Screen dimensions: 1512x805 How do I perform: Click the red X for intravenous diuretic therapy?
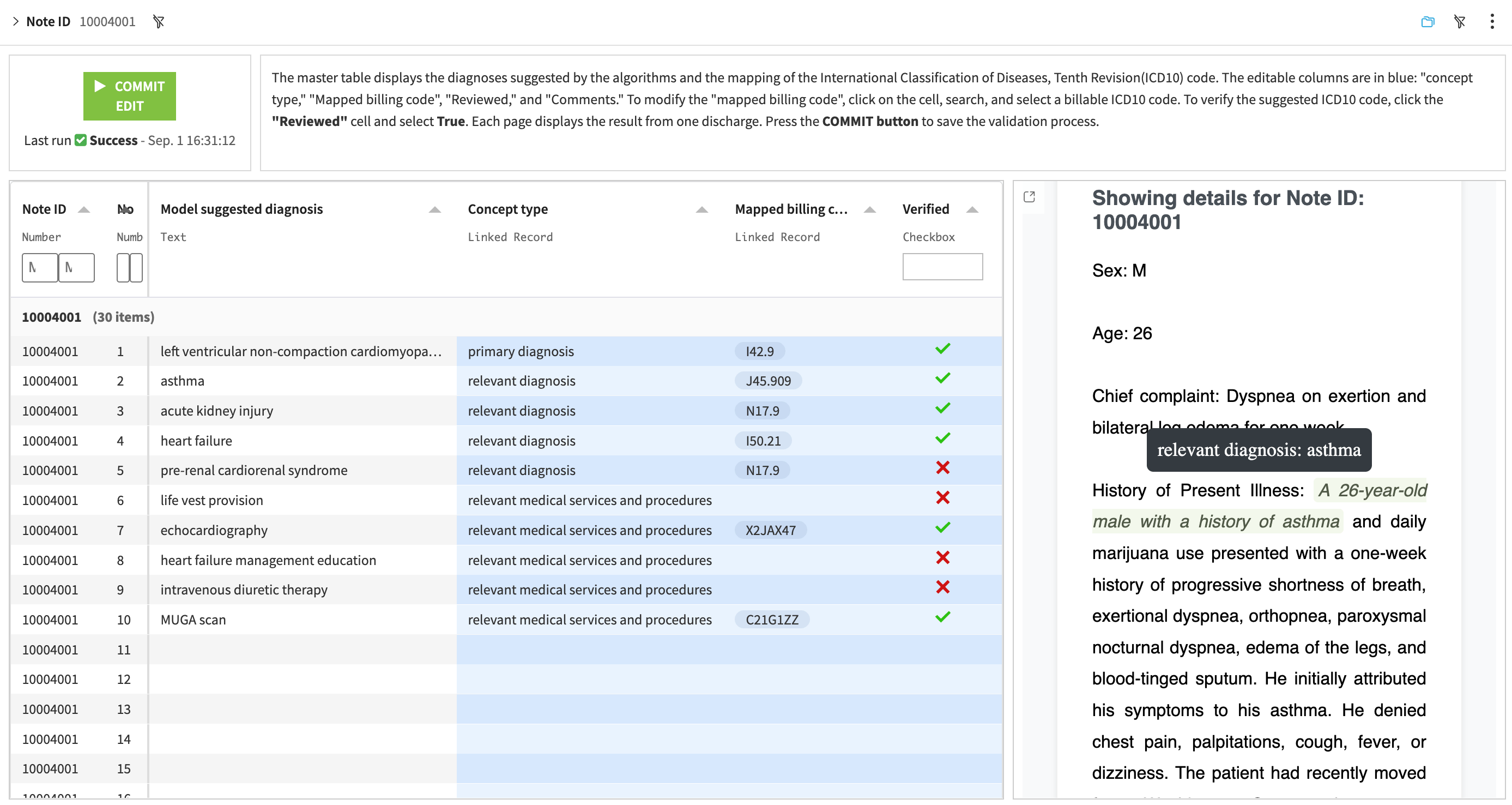[942, 587]
